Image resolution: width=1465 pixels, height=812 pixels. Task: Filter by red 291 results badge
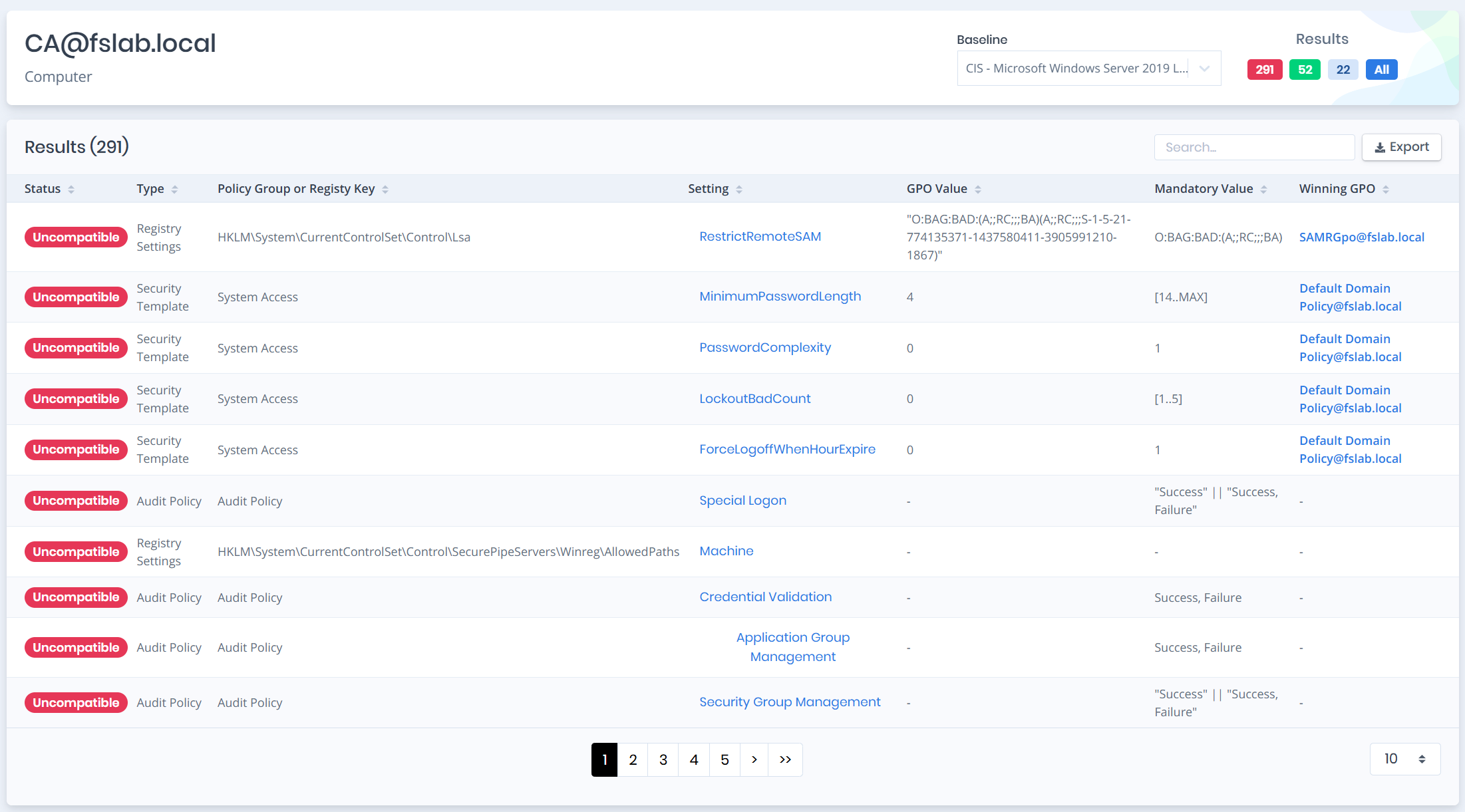point(1264,70)
